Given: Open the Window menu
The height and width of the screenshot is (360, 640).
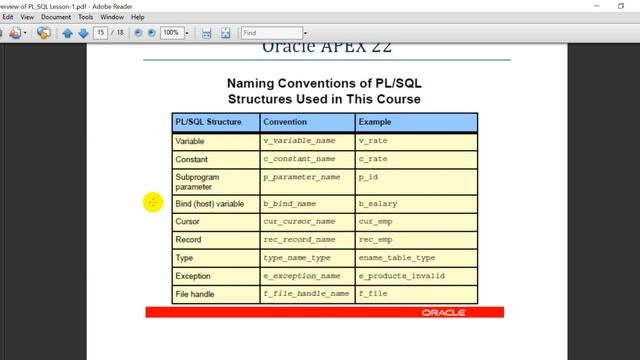Looking at the screenshot, I should pyautogui.click(x=112, y=17).
